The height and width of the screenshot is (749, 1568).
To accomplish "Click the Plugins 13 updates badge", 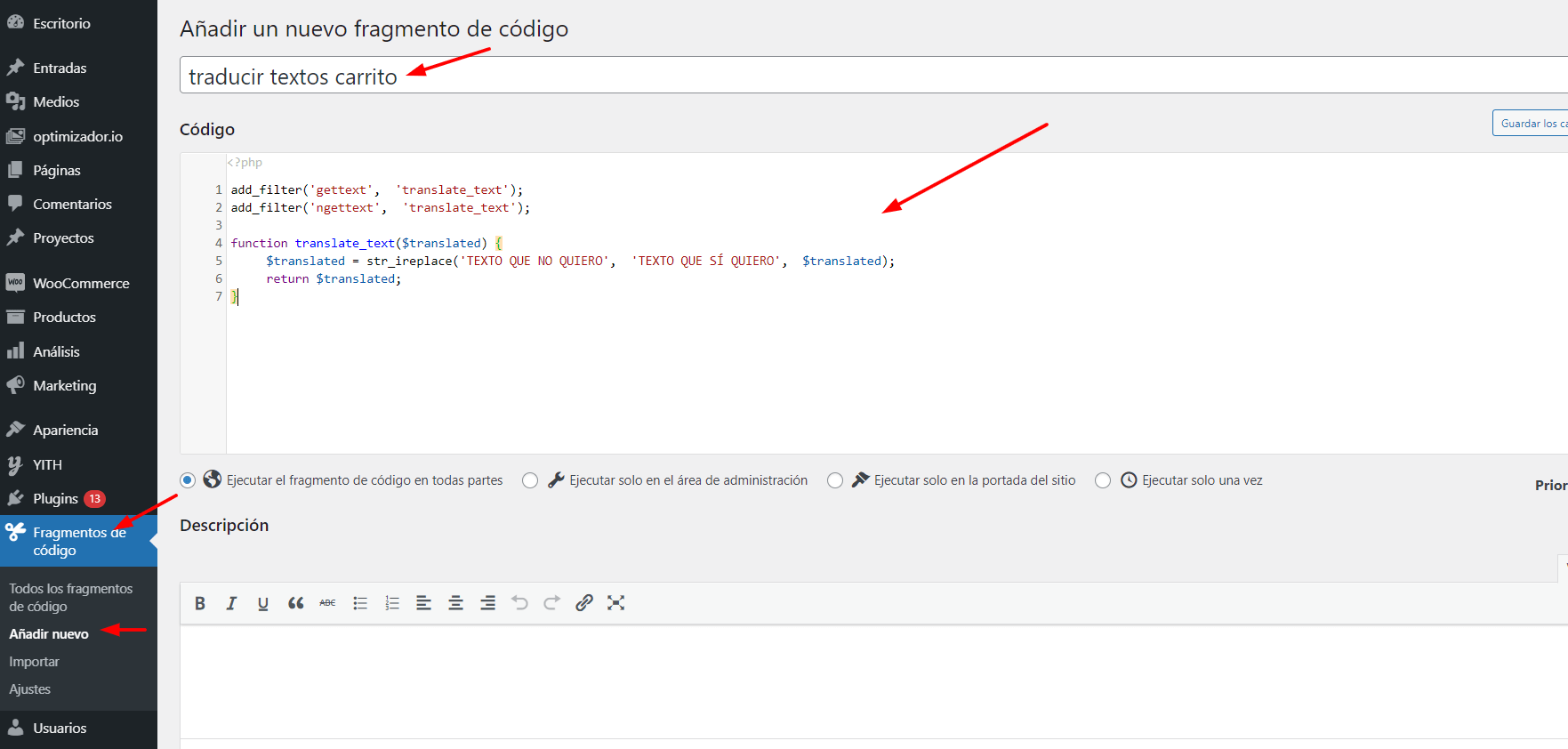I will [x=95, y=499].
